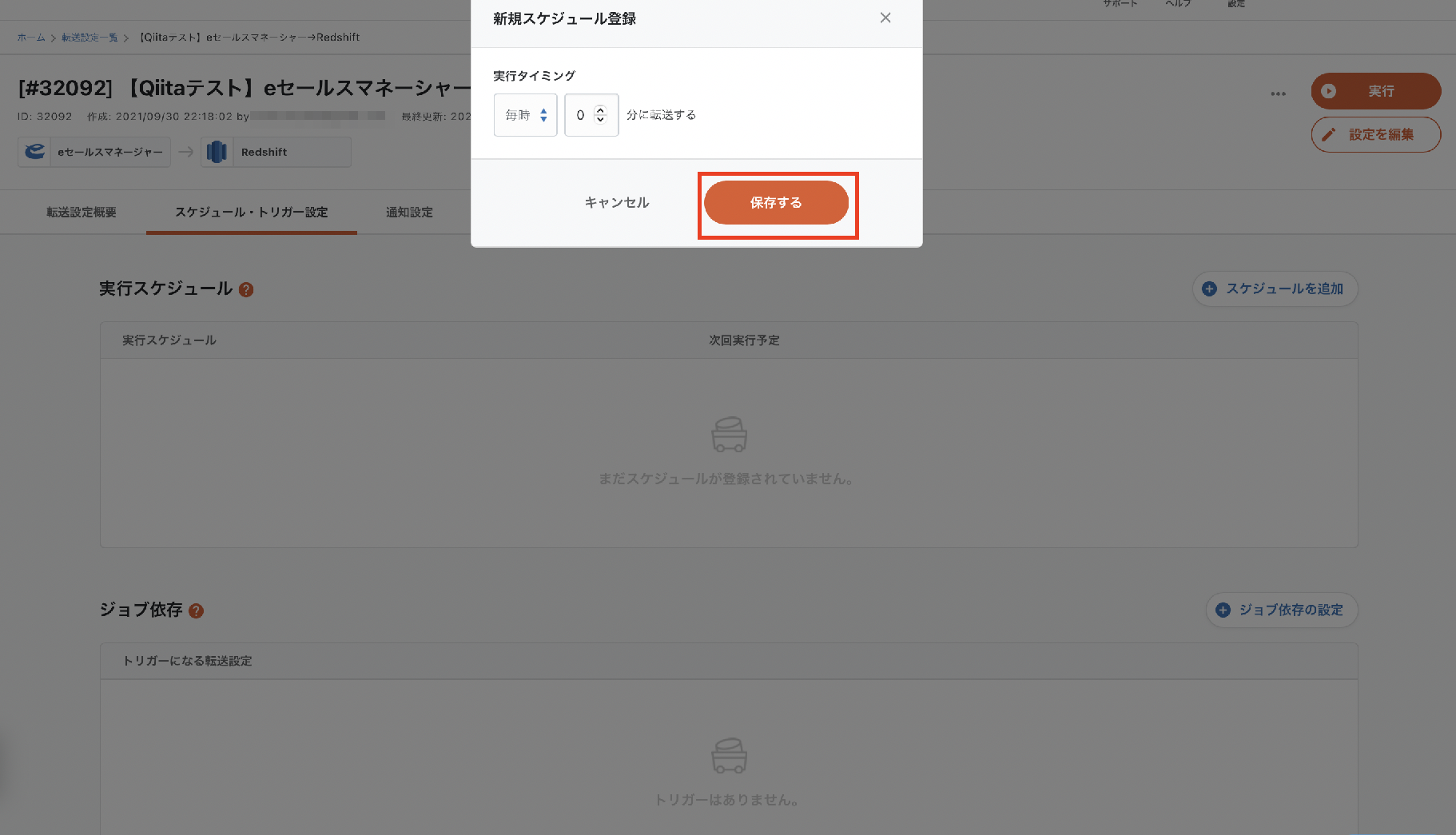Click the ID: 32092 text
The width and height of the screenshot is (1456, 835).
[x=45, y=117]
